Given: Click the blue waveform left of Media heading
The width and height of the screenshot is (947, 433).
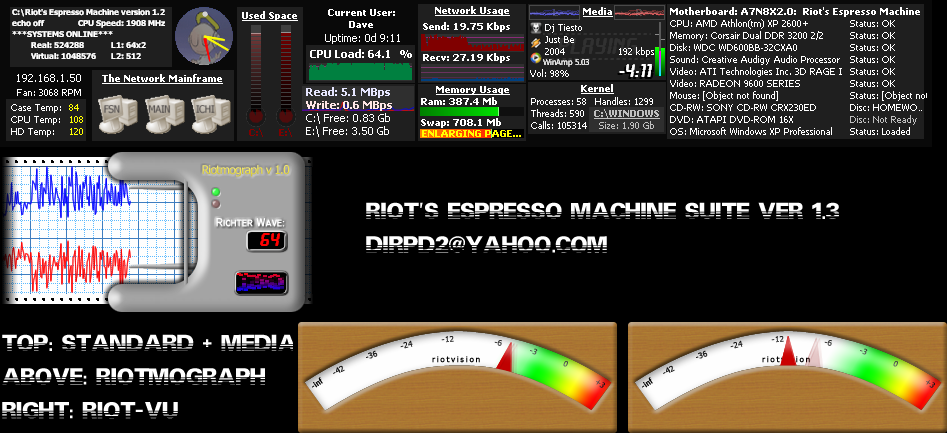Looking at the screenshot, I should click(554, 11).
